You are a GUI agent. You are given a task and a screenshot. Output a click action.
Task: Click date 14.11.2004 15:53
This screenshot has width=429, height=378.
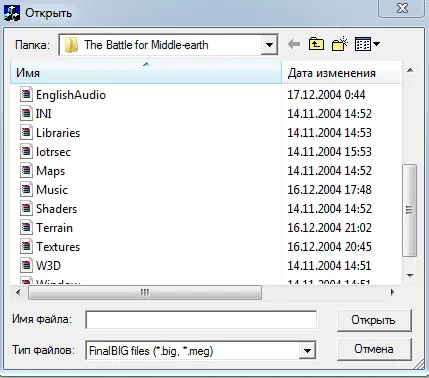(x=330, y=152)
